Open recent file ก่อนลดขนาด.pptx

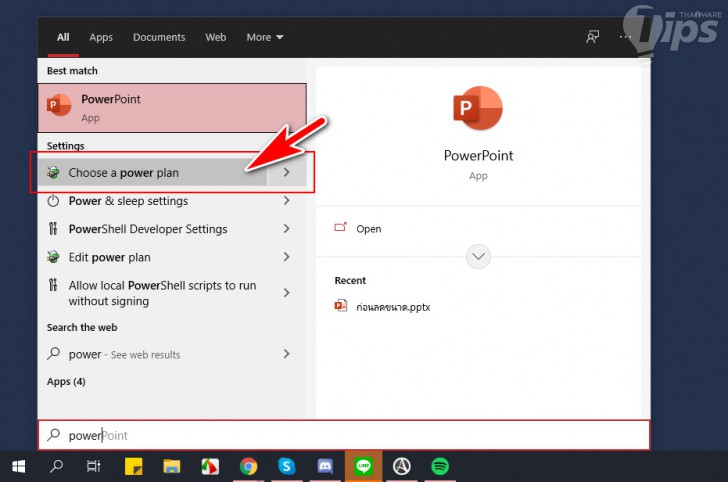point(393,307)
